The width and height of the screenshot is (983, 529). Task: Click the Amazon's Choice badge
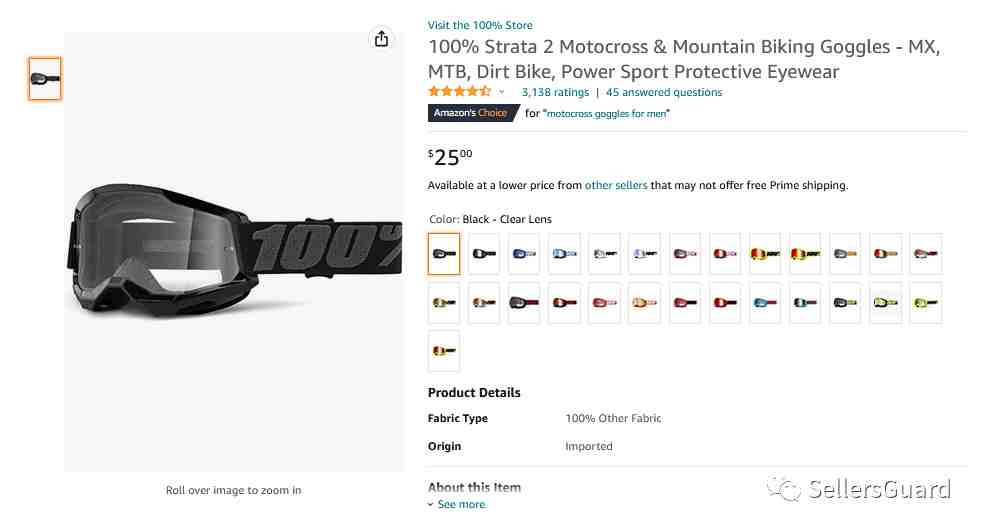coord(473,113)
